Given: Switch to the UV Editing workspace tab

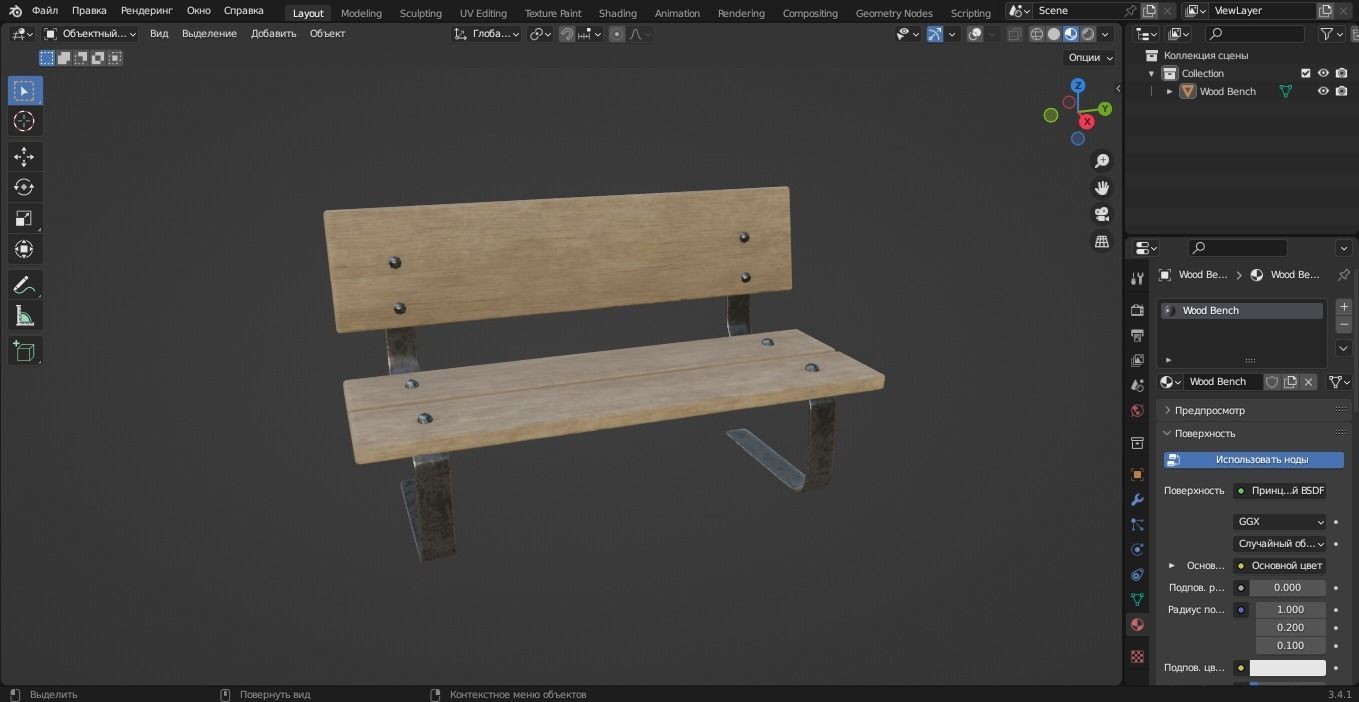Looking at the screenshot, I should pos(483,13).
